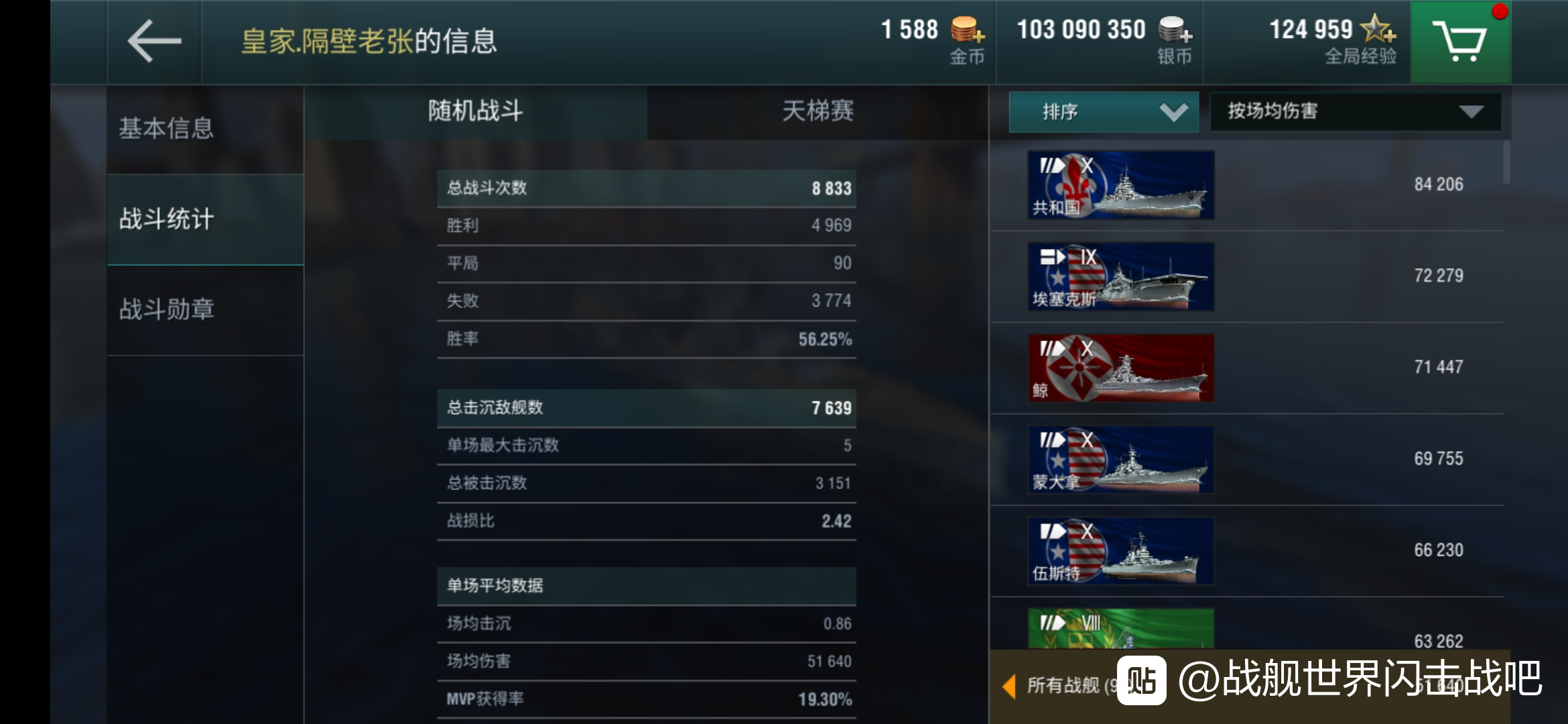Add gold coins via 金币 plus icon
This screenshot has width=1568, height=724.
[x=968, y=30]
